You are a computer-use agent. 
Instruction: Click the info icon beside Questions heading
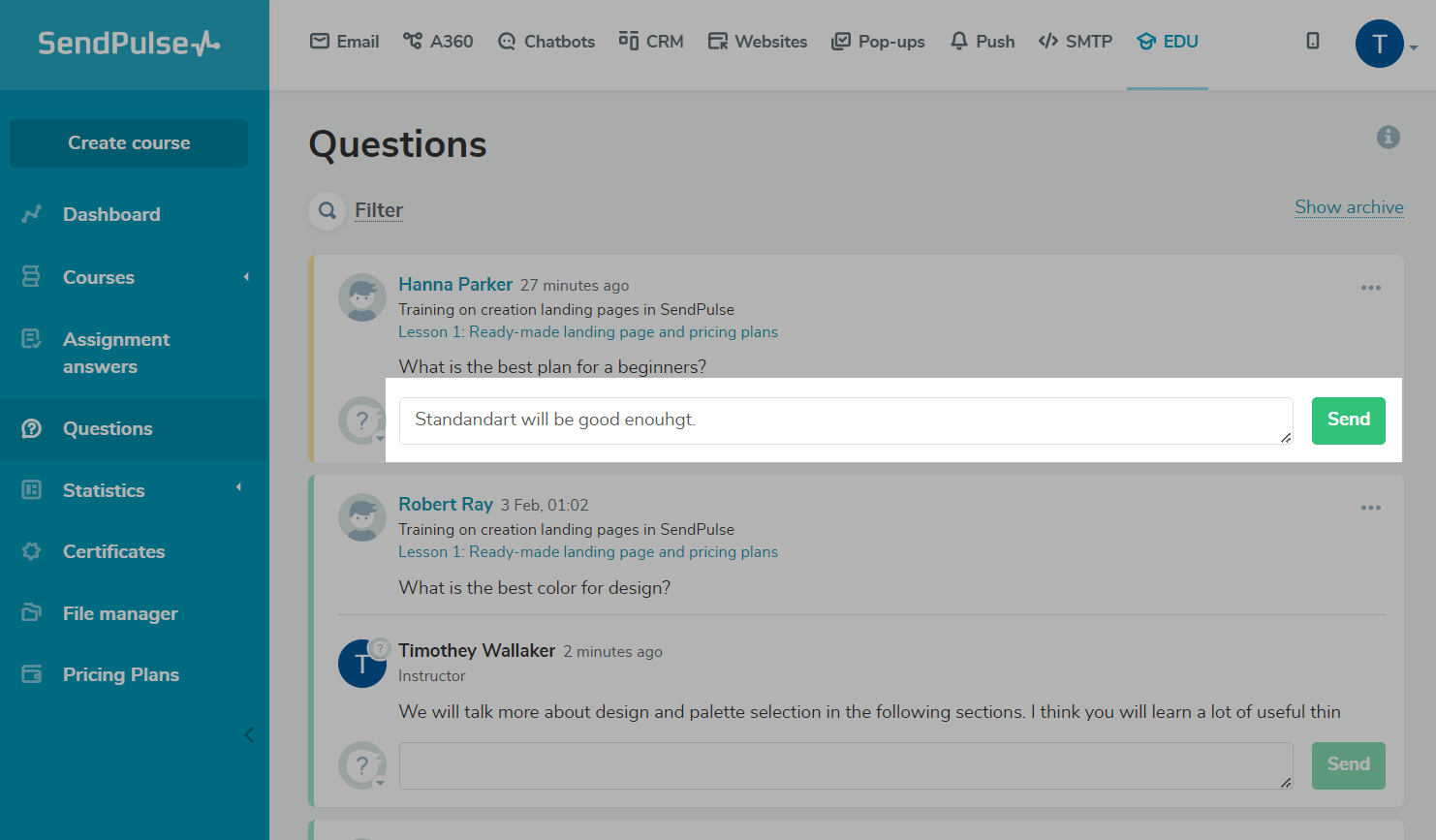tap(1388, 138)
